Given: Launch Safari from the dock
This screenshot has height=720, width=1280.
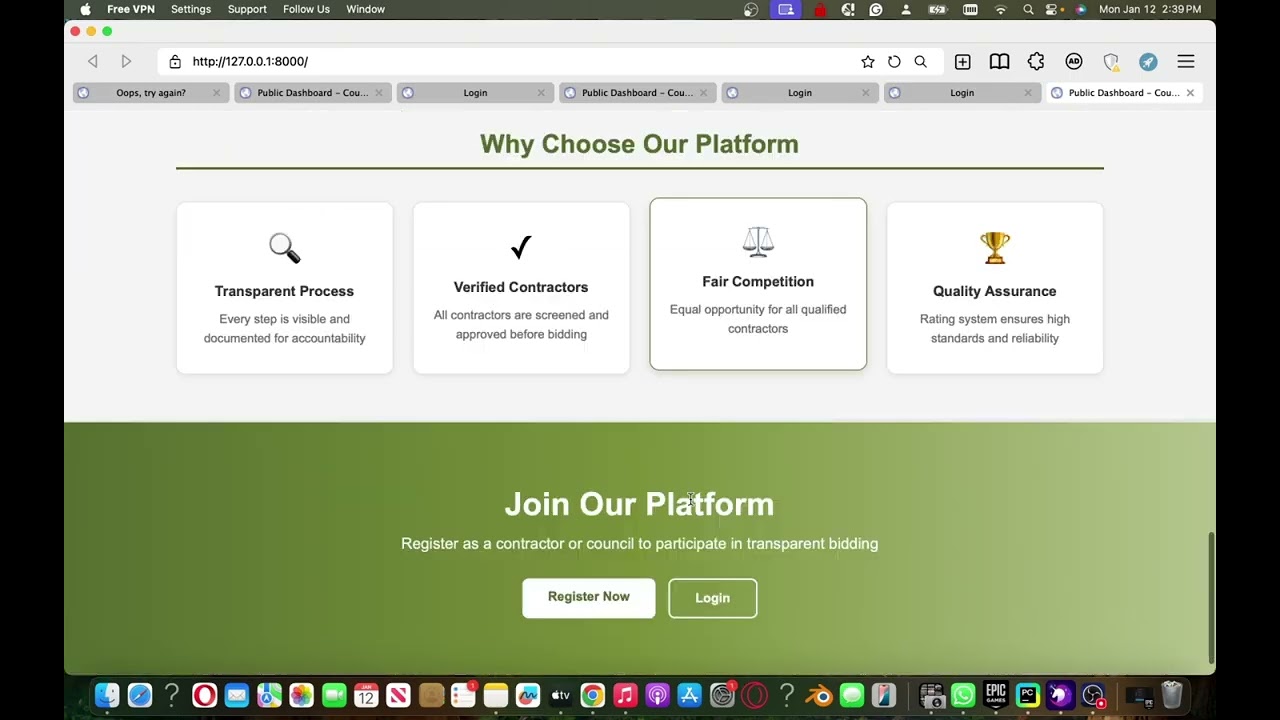Looking at the screenshot, I should pyautogui.click(x=140, y=695).
